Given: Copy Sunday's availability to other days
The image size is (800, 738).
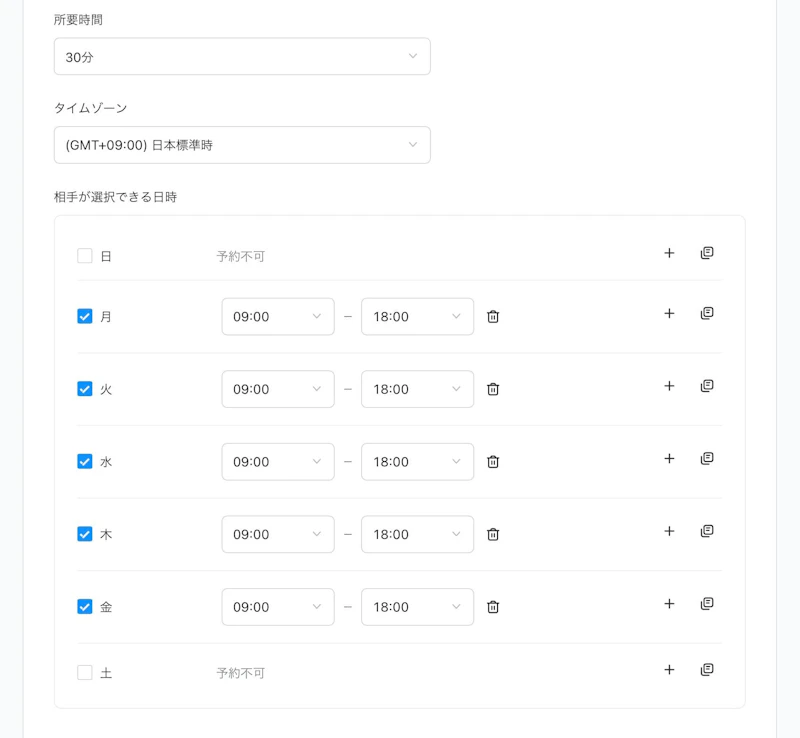Looking at the screenshot, I should [x=707, y=252].
